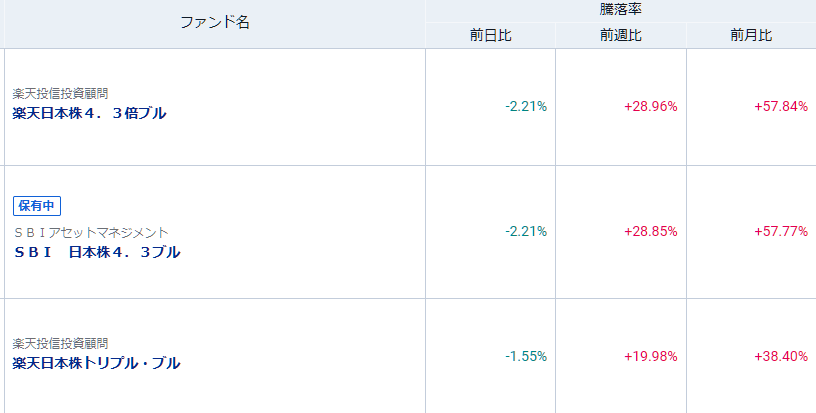
Task: Click the +28.96% weekly change value
Action: pyautogui.click(x=650, y=106)
